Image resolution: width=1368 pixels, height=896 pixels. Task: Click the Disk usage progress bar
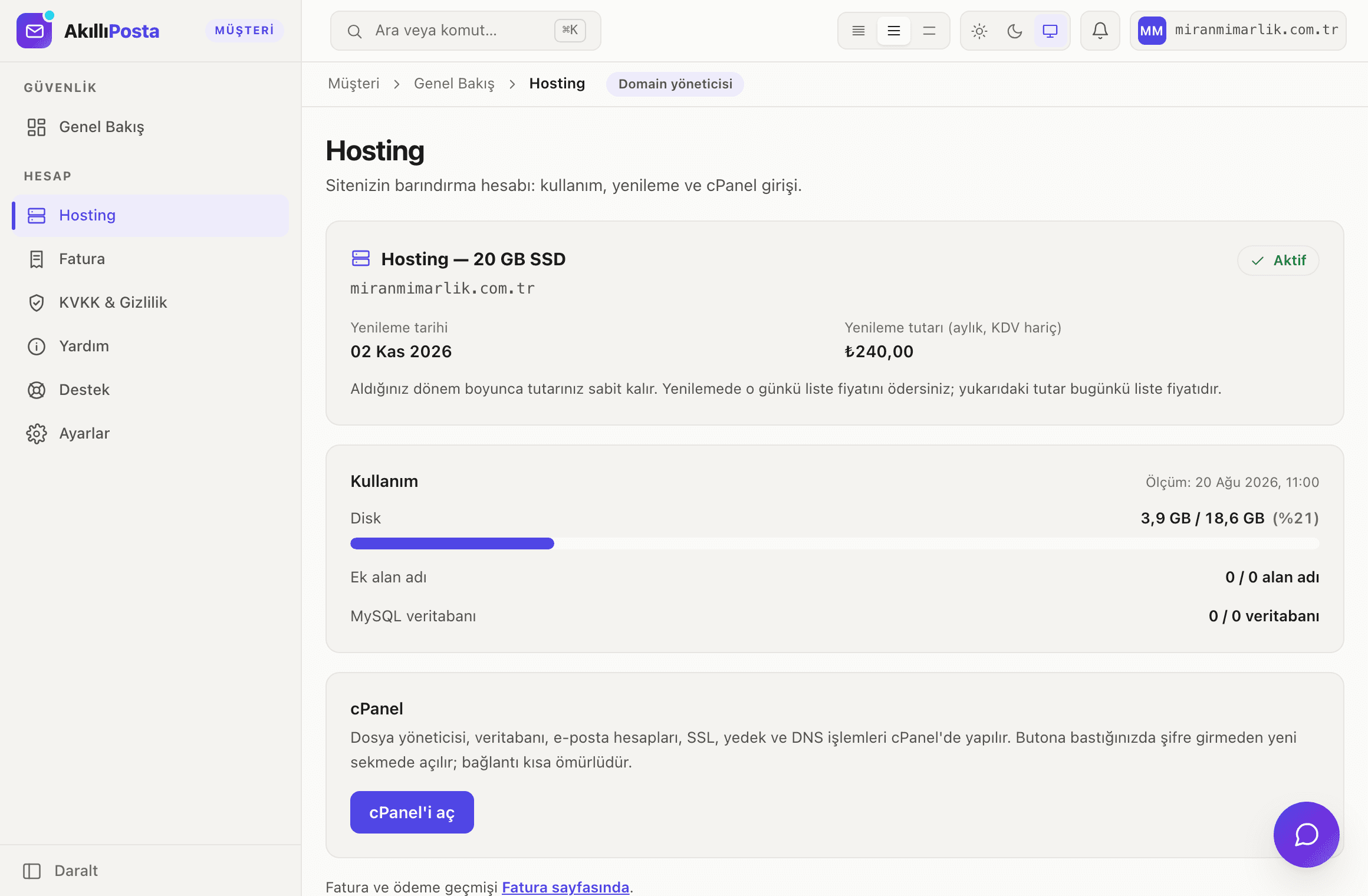pos(834,543)
